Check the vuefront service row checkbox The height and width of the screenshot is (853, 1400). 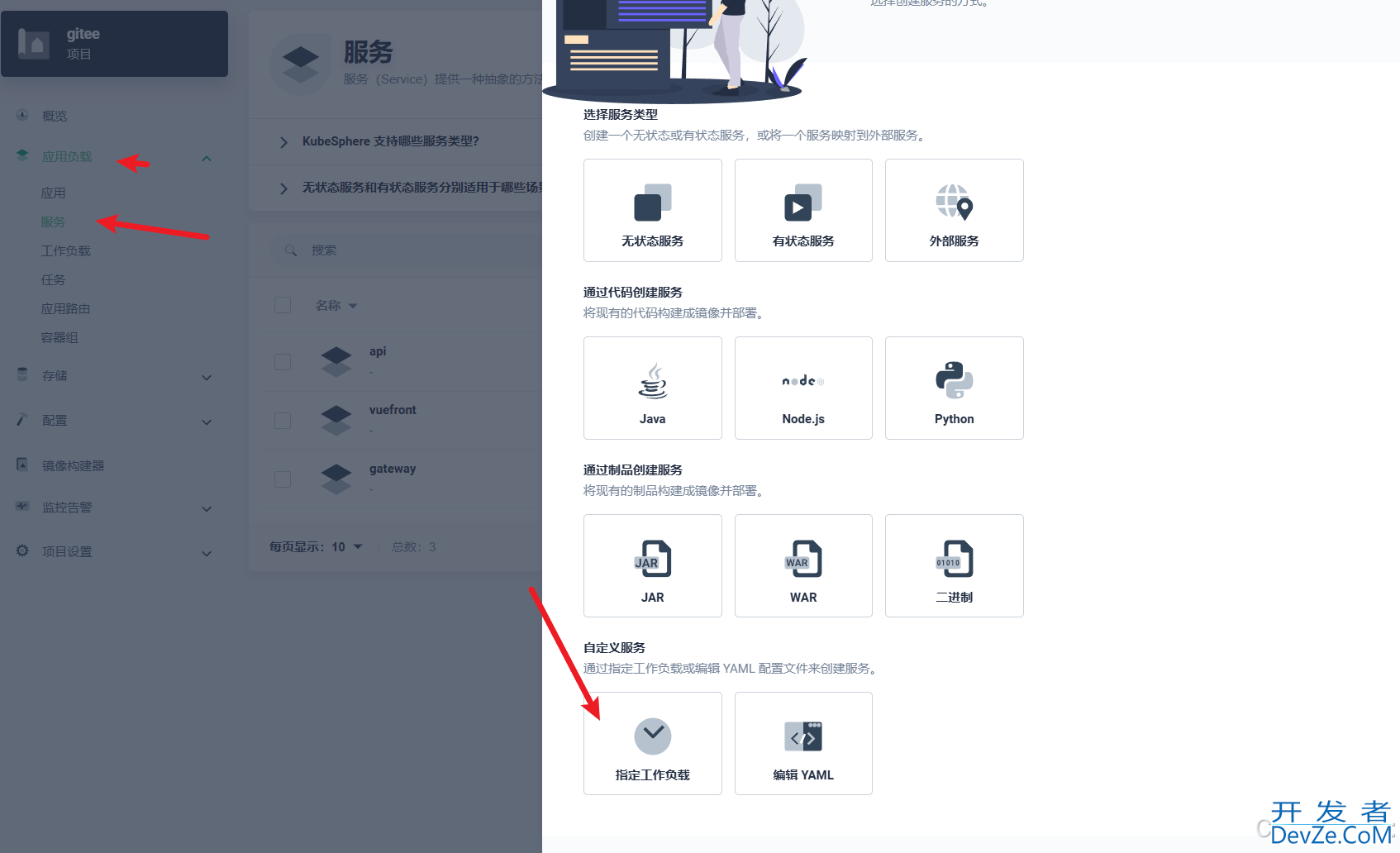click(x=283, y=421)
